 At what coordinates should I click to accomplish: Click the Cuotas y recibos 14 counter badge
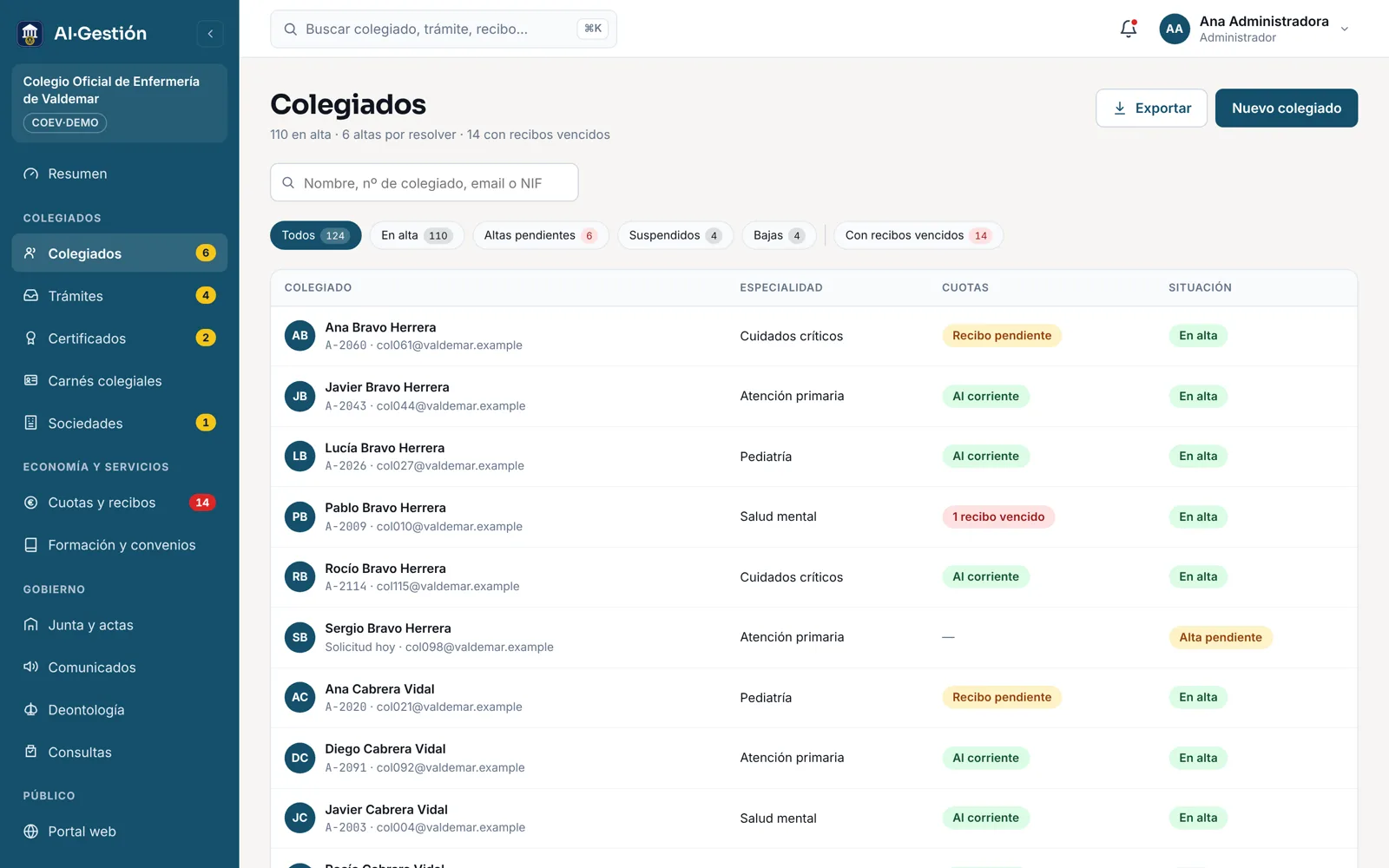coord(202,503)
